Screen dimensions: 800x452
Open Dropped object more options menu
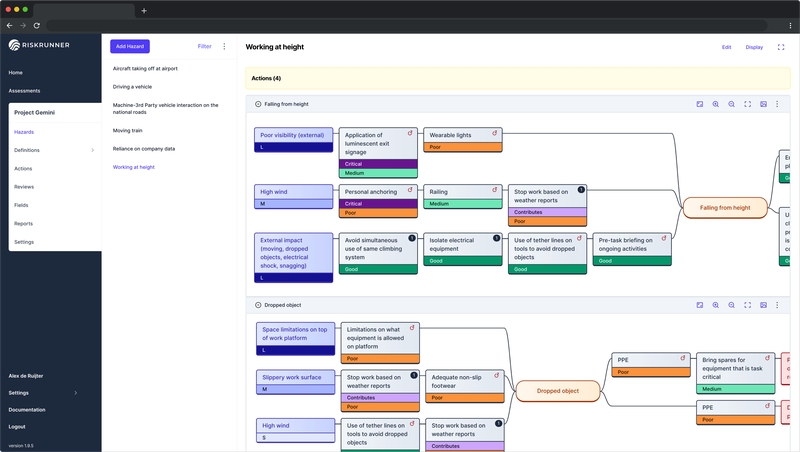click(777, 305)
